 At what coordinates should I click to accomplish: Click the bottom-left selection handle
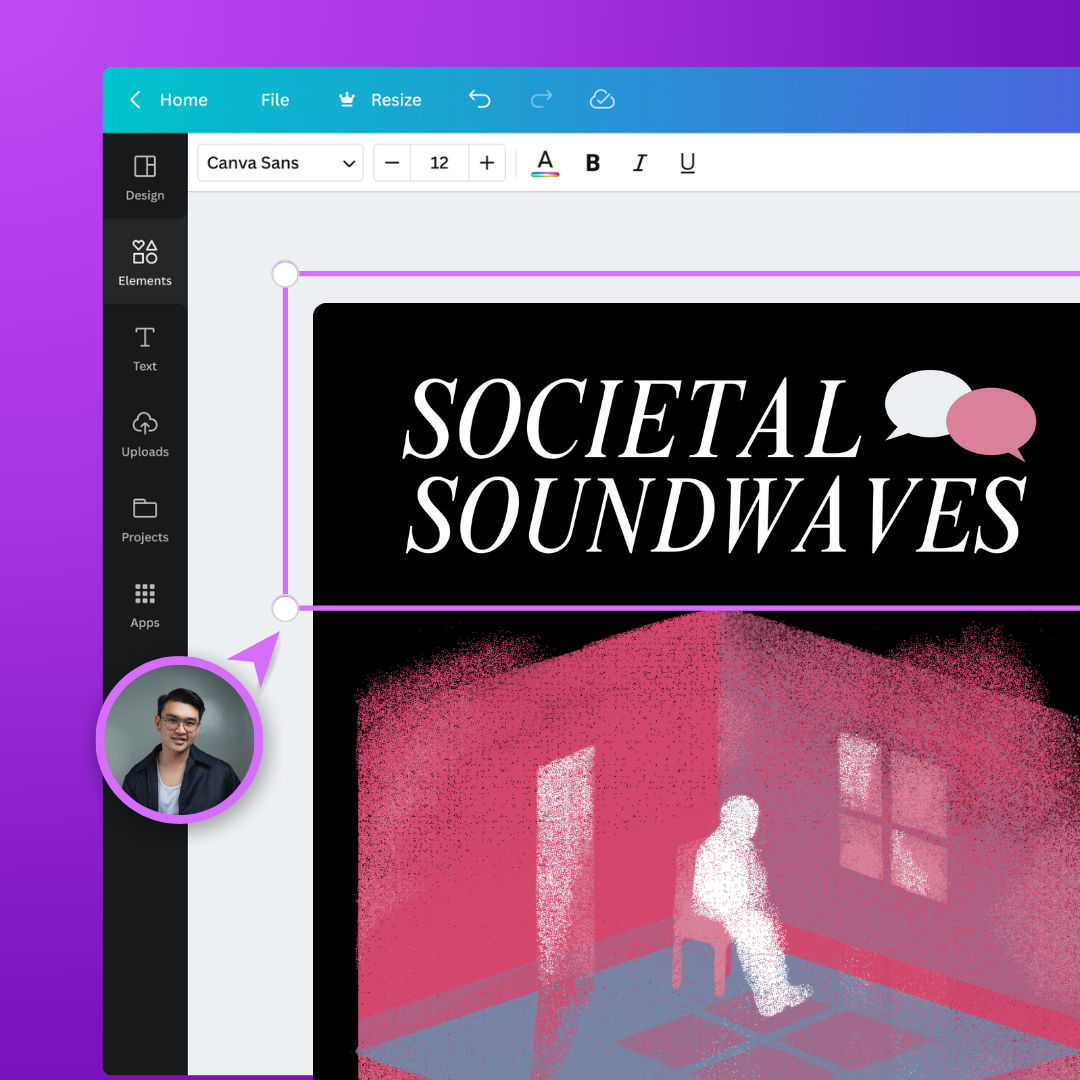click(x=285, y=608)
